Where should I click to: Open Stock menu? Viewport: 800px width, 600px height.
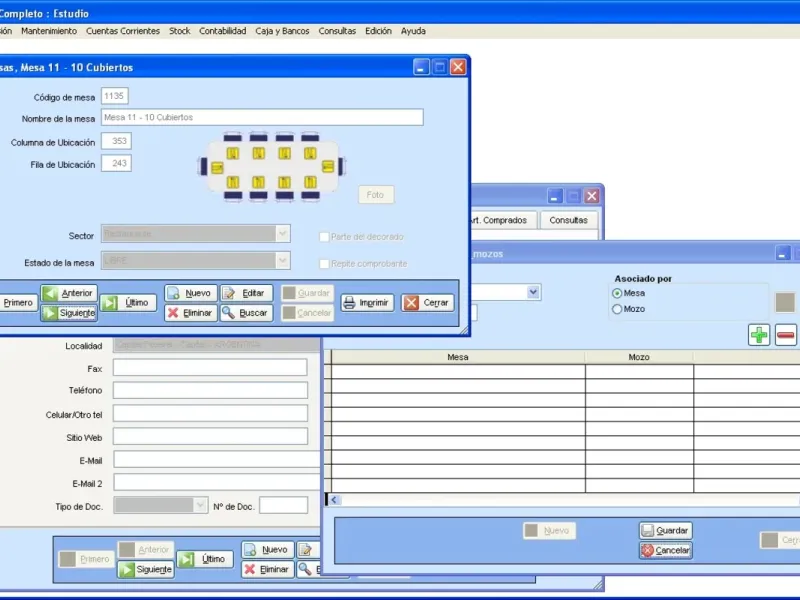[x=180, y=31]
